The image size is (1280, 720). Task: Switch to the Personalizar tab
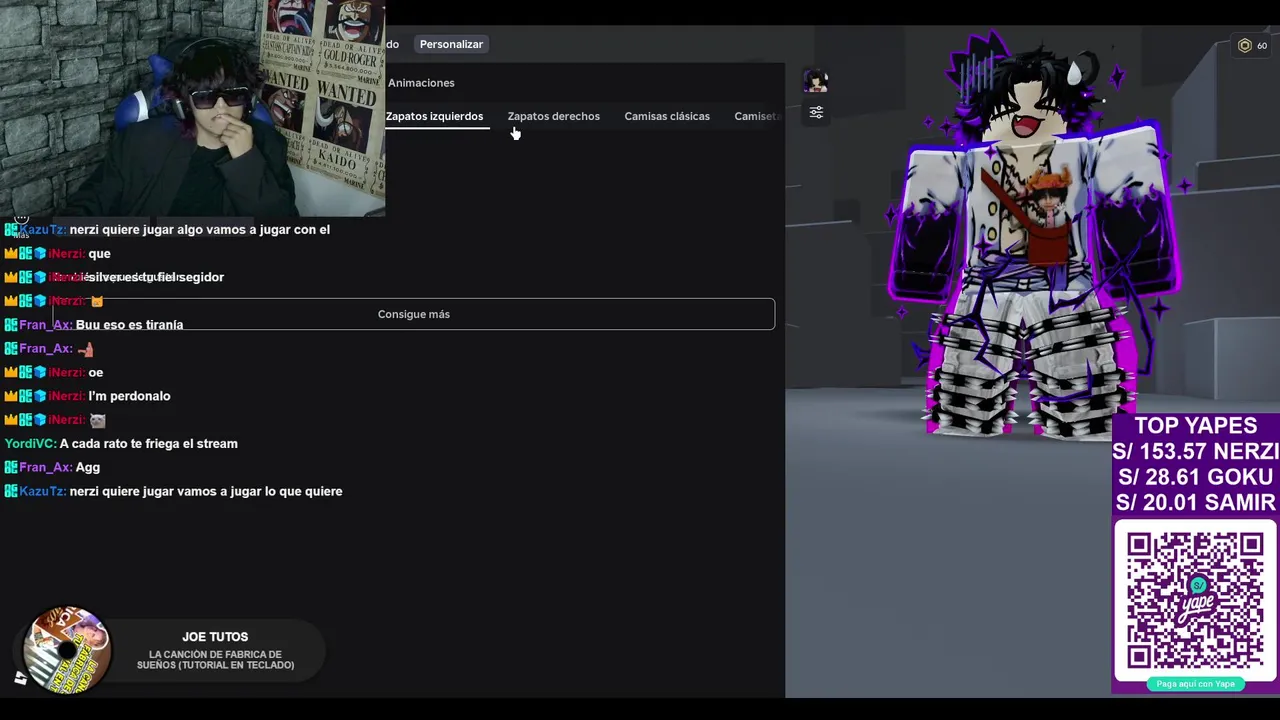(451, 44)
